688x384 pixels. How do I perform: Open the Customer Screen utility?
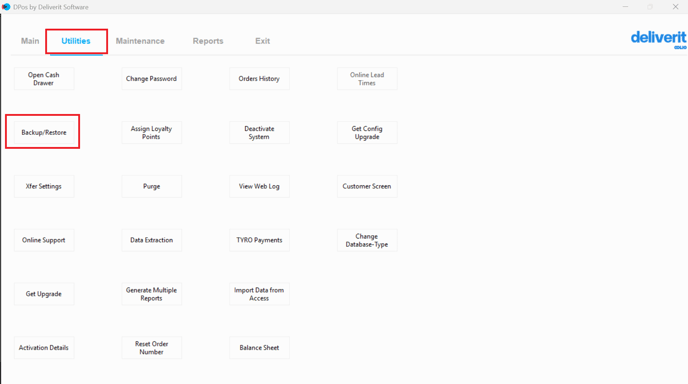367,186
